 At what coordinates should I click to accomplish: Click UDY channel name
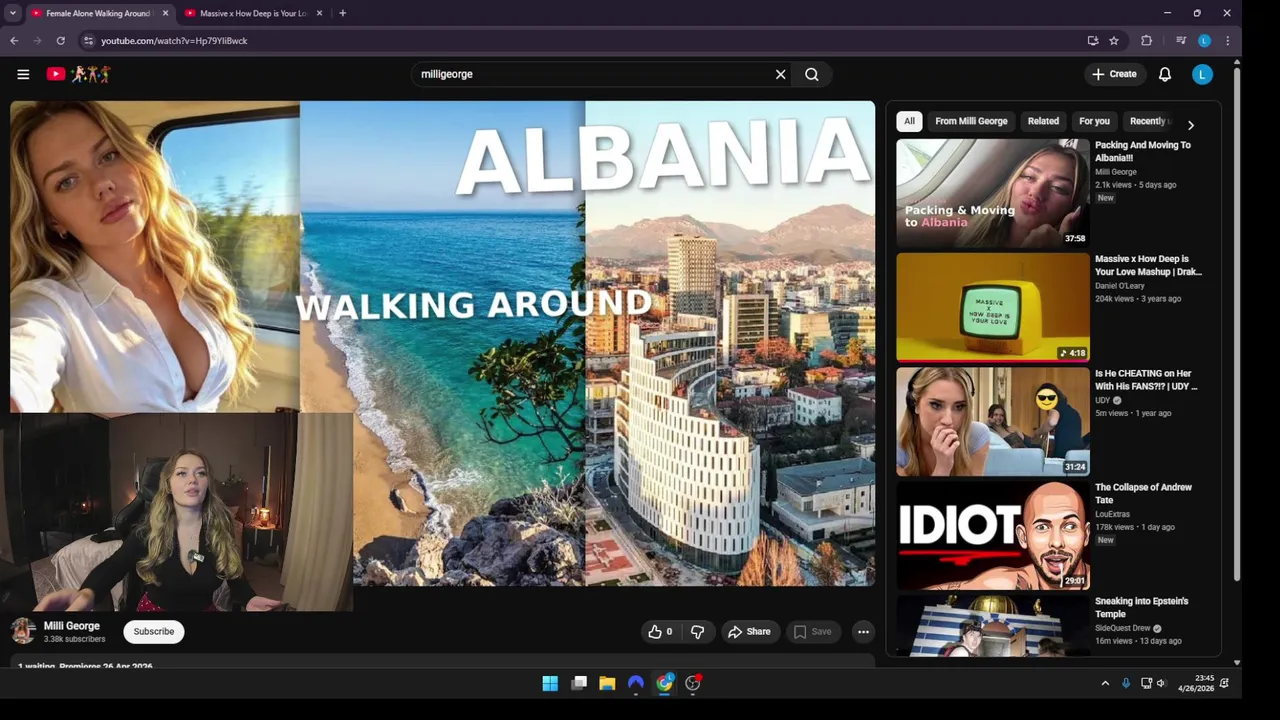(1103, 400)
